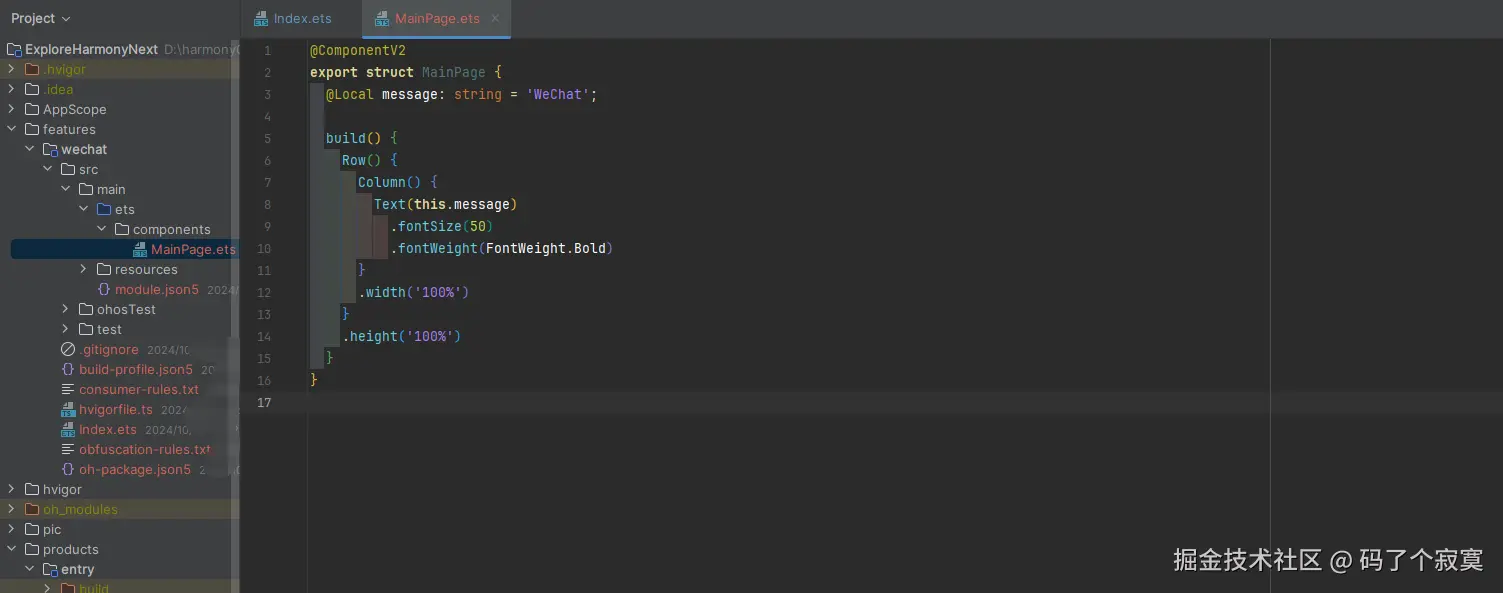
Task: Open consumer-rules.txt file
Action: [x=139, y=389]
